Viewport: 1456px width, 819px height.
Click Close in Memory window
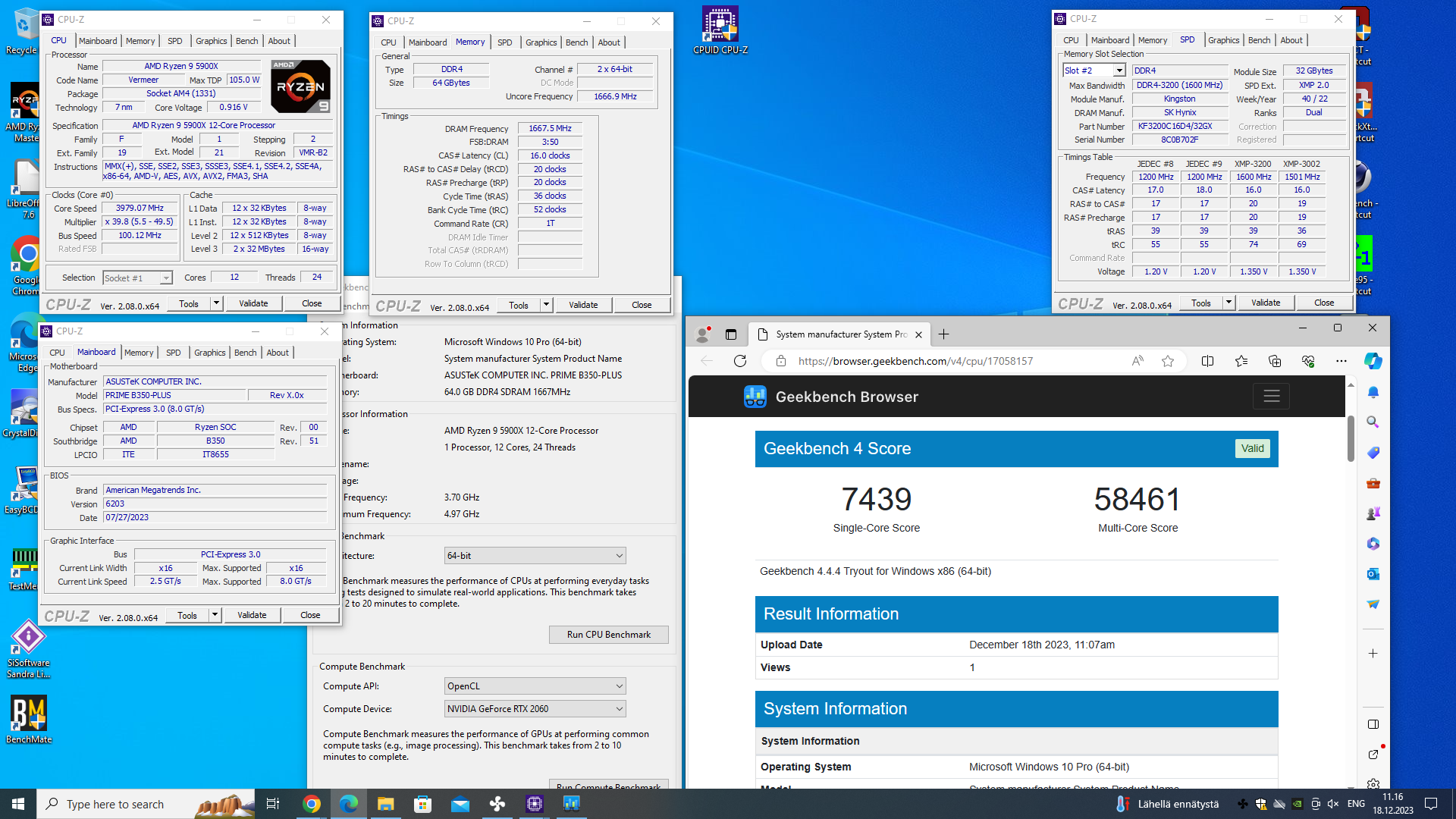click(x=642, y=305)
